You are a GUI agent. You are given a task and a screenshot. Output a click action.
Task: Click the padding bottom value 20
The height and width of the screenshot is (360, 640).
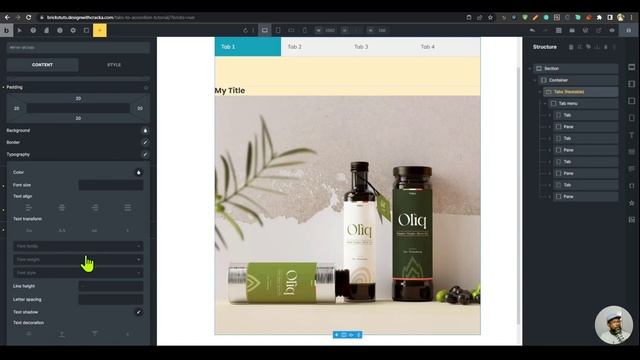coord(78,118)
